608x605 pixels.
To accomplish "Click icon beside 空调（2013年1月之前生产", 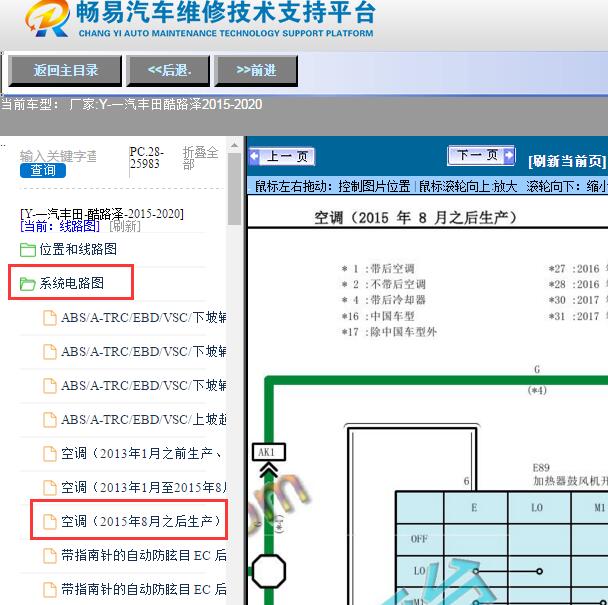I will 50,453.
